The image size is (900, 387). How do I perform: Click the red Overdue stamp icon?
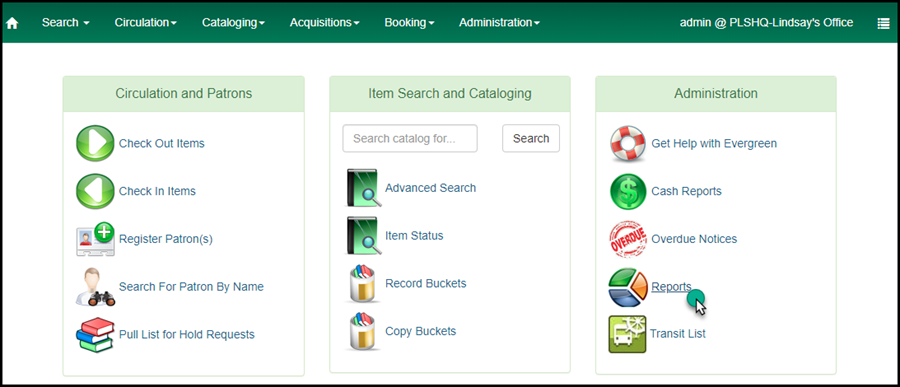tap(628, 239)
